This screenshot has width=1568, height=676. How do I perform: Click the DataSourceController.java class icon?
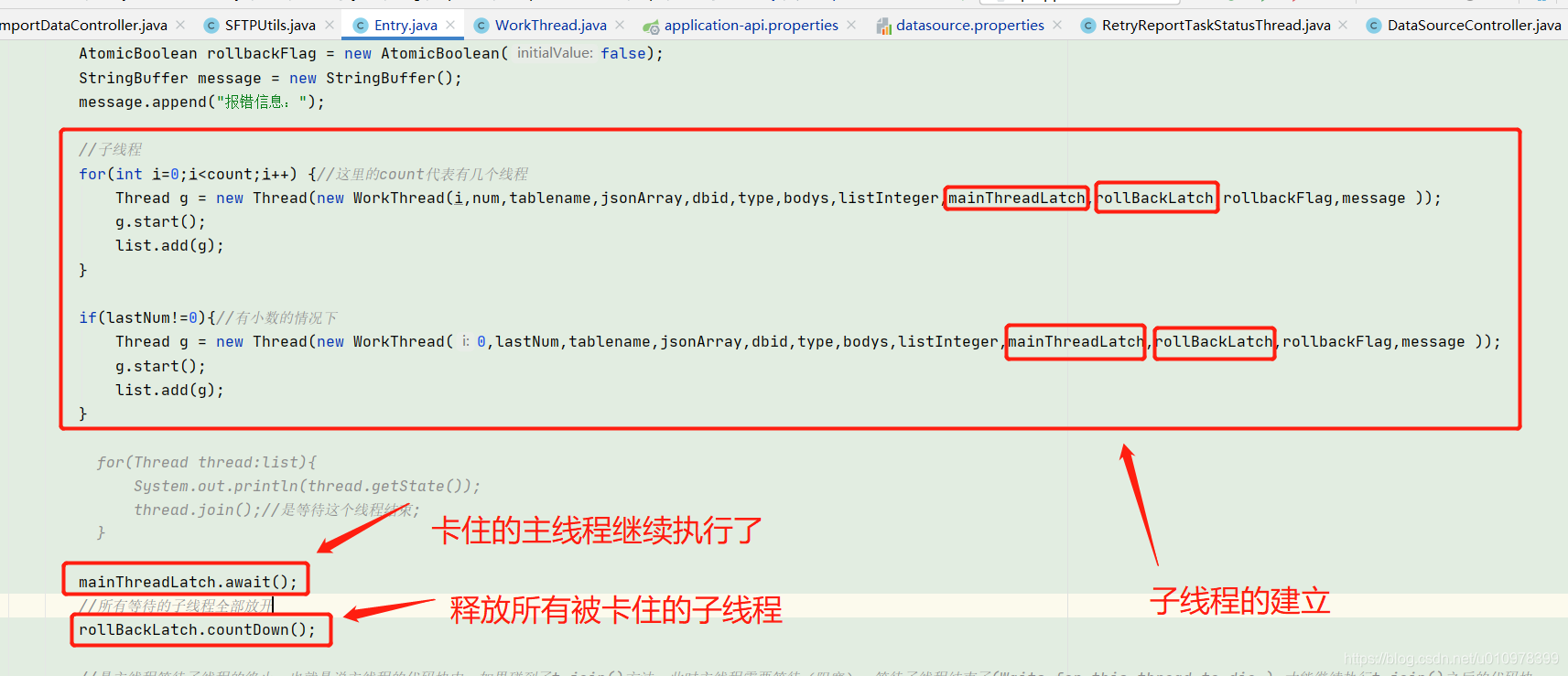point(1374,26)
